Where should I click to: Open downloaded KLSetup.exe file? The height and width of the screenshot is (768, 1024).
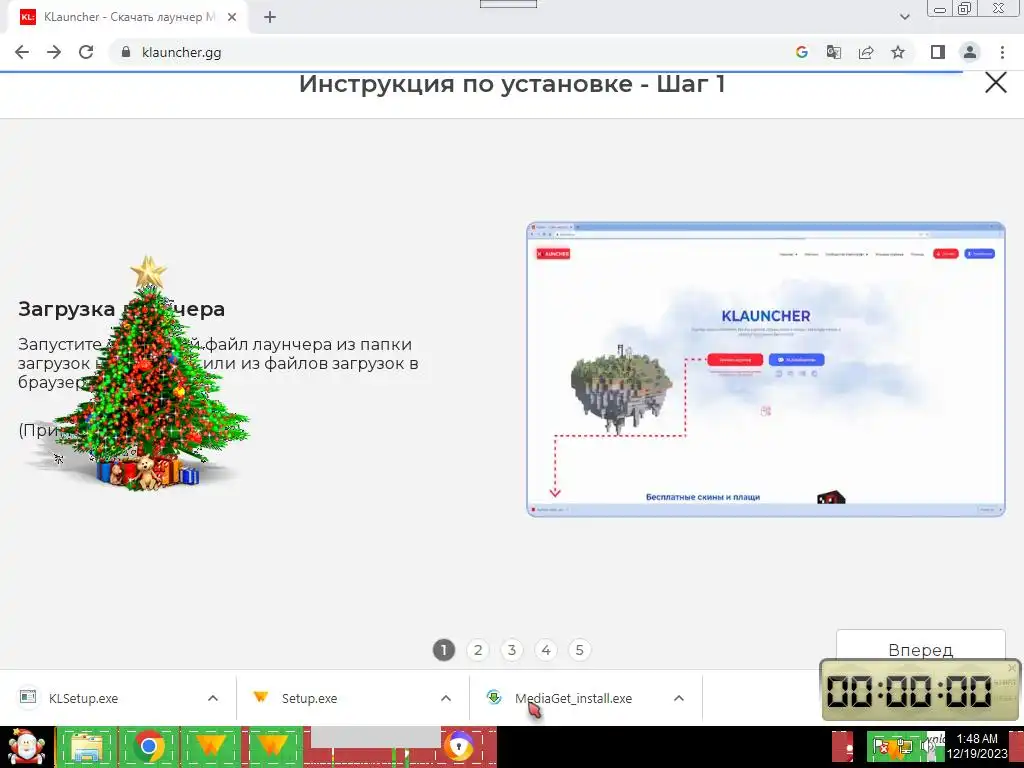coord(83,698)
